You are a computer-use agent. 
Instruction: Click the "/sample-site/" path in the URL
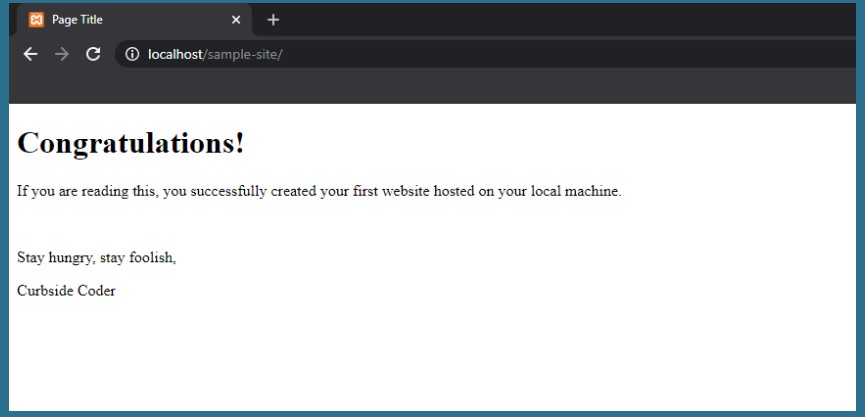pyautogui.click(x=242, y=54)
